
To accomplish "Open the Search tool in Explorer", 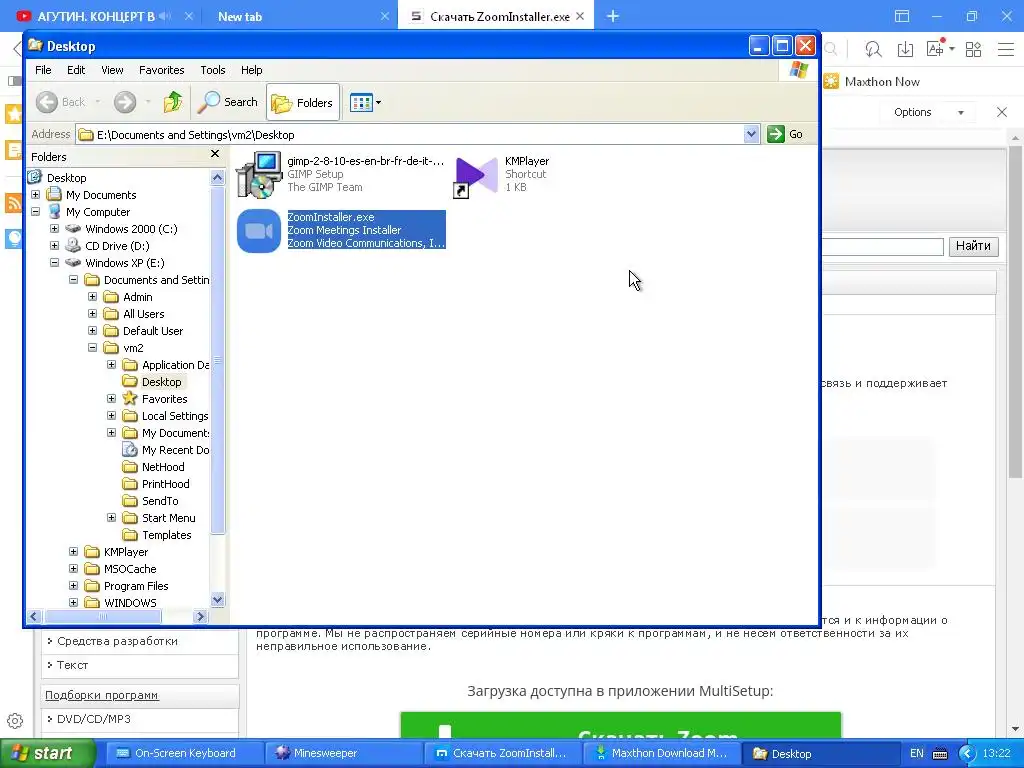I will click(228, 102).
